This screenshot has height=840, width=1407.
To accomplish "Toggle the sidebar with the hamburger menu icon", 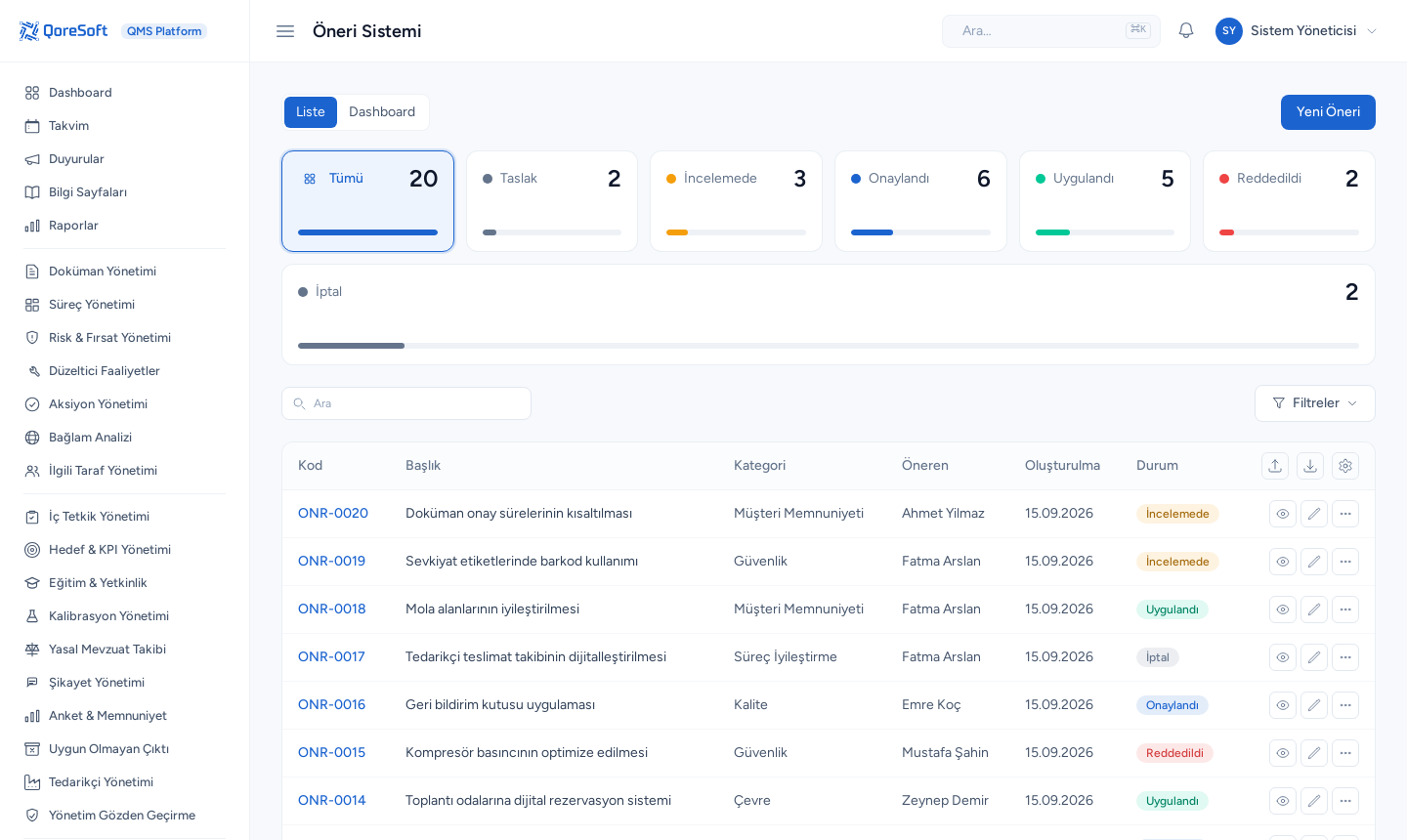I will [285, 31].
